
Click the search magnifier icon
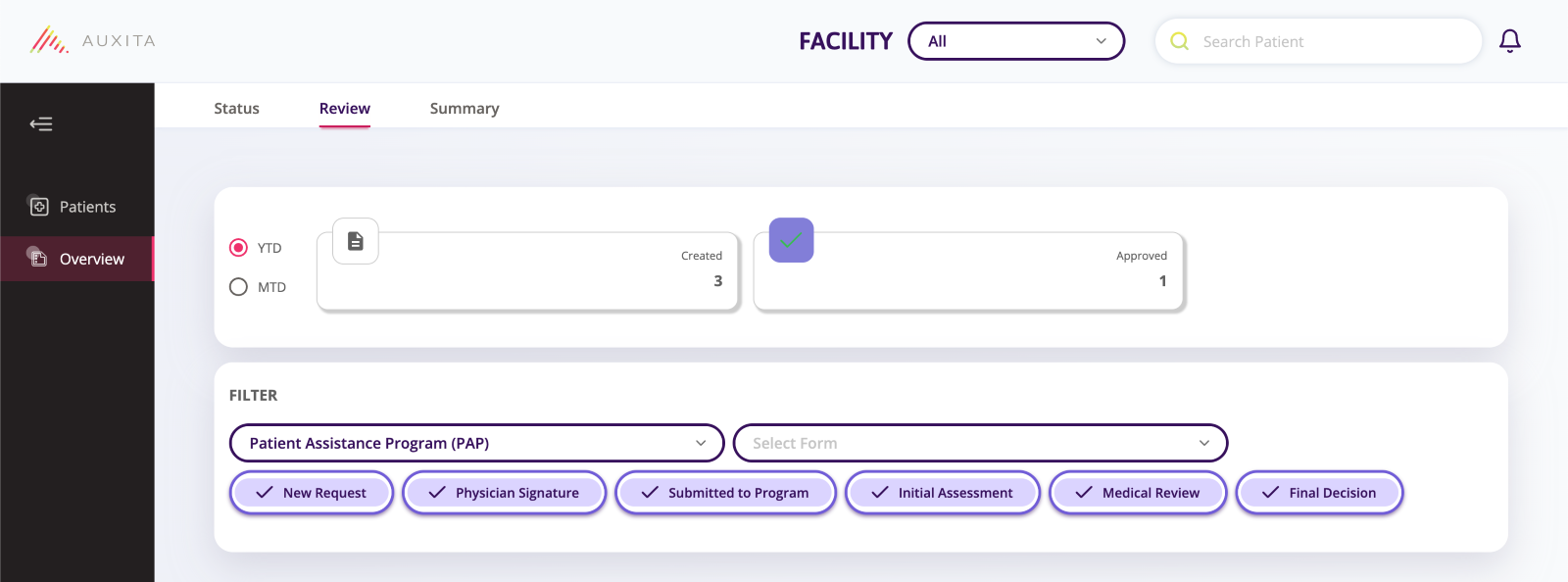pyautogui.click(x=1180, y=41)
